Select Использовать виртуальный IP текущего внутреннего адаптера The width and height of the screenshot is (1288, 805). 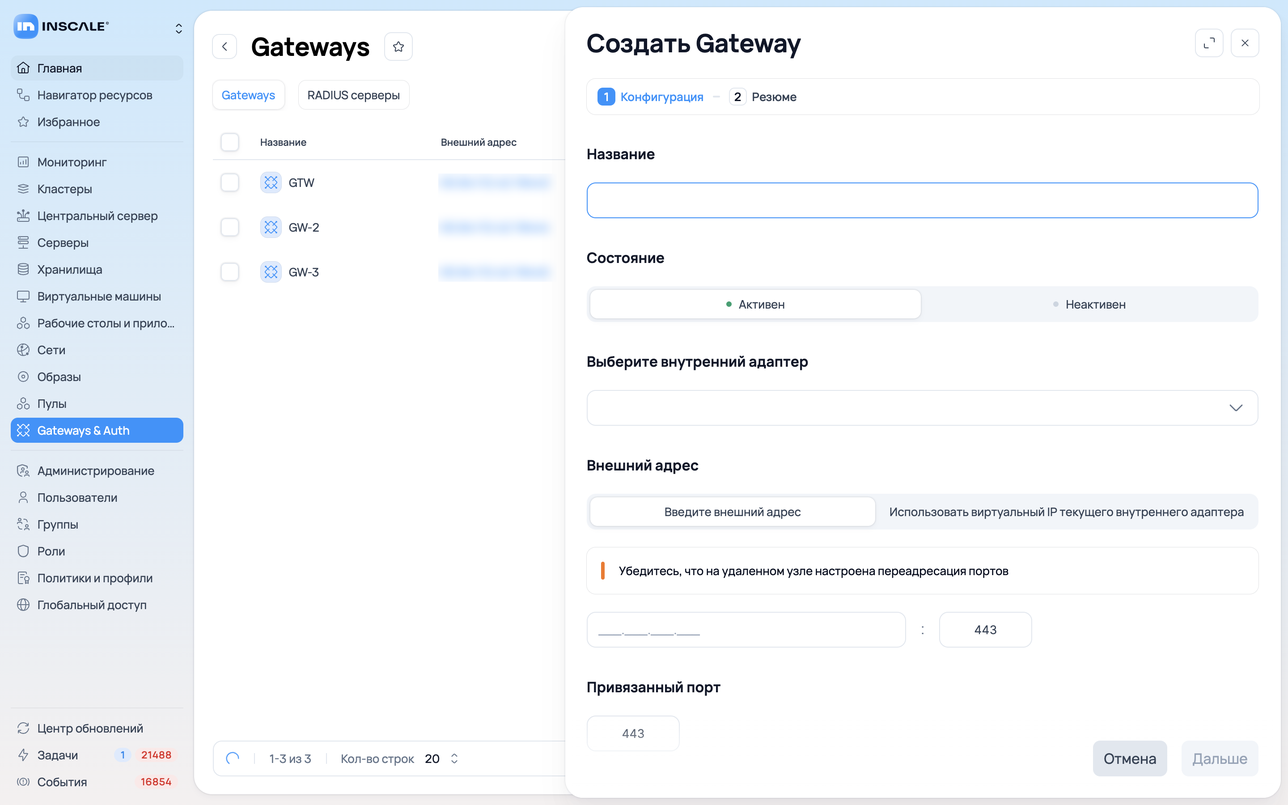[x=1066, y=512]
